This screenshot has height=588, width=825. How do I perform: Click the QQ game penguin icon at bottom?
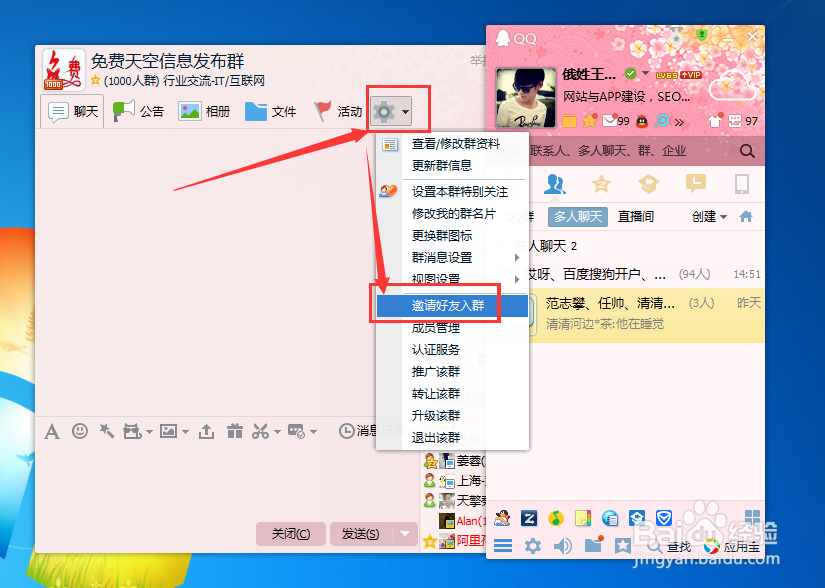502,519
